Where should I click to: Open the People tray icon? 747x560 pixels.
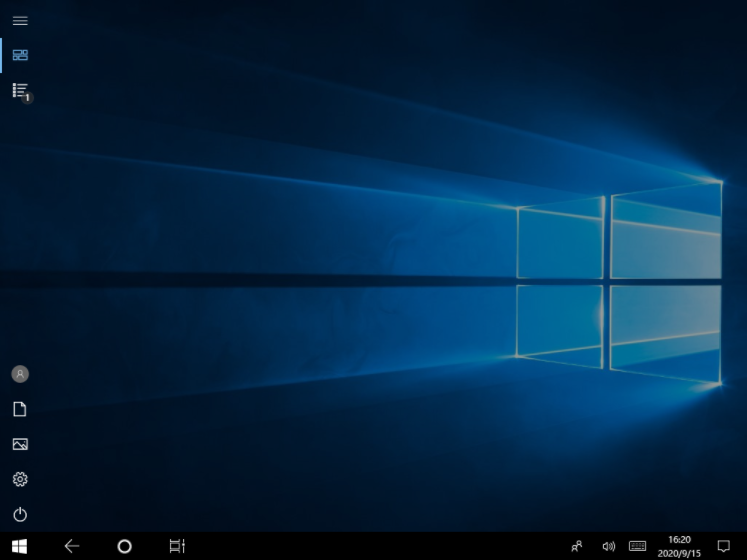(577, 546)
